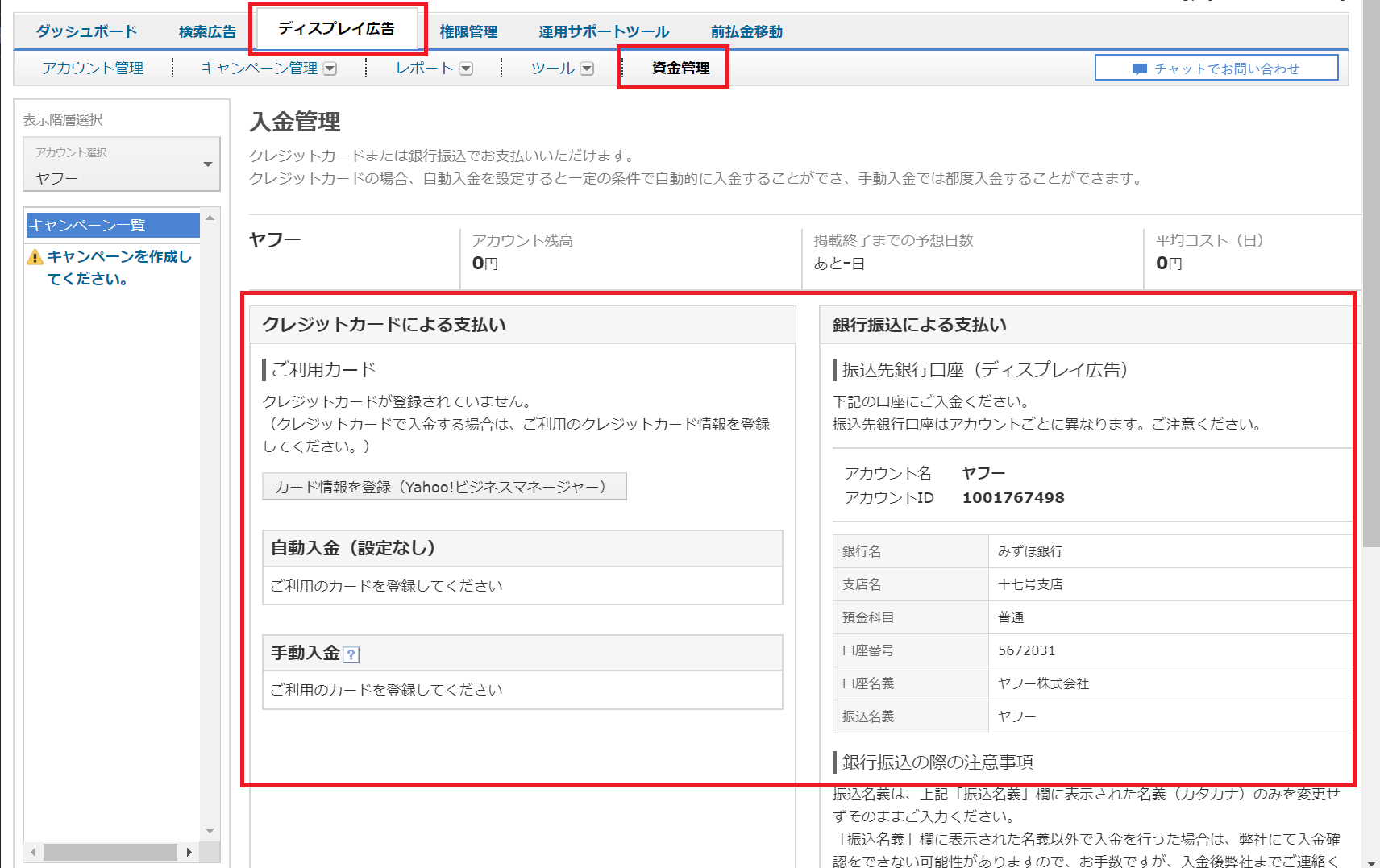Click the help icon beside 手動入金
The image size is (1380, 868).
[351, 654]
